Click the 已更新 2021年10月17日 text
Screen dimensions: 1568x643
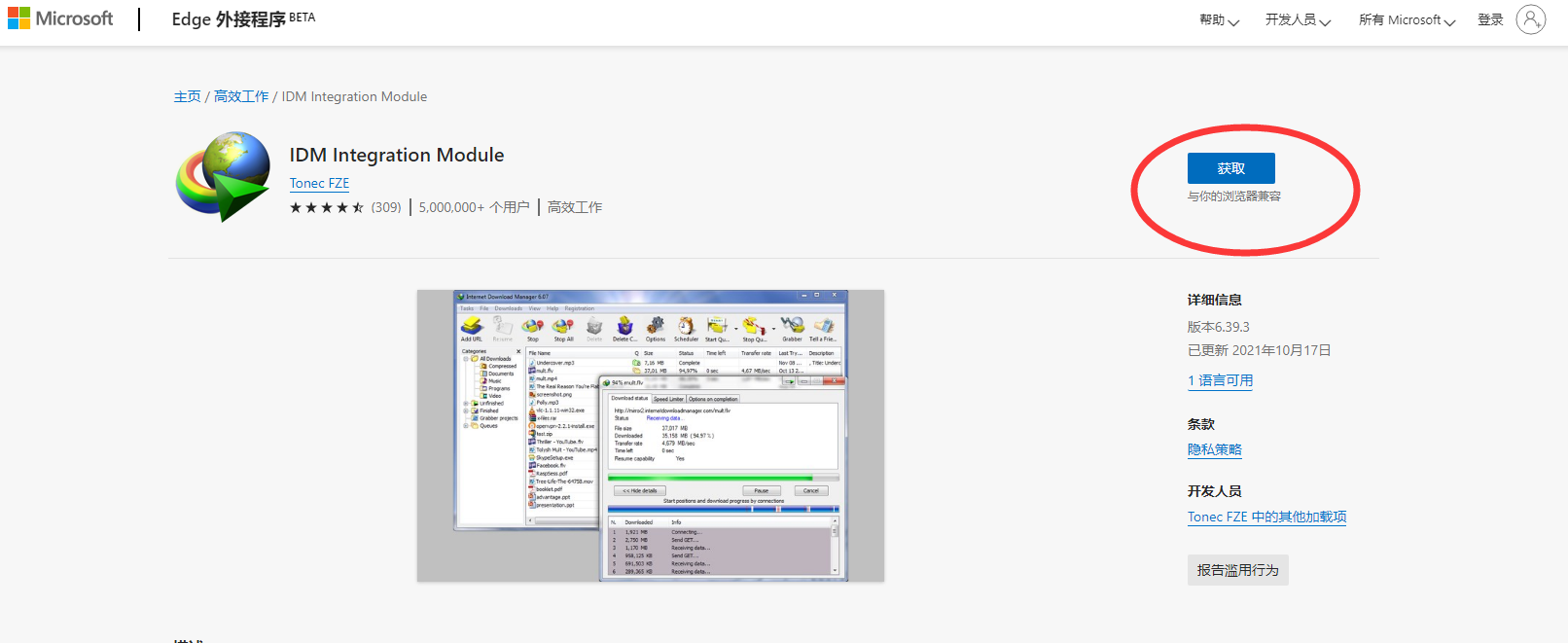point(1260,350)
